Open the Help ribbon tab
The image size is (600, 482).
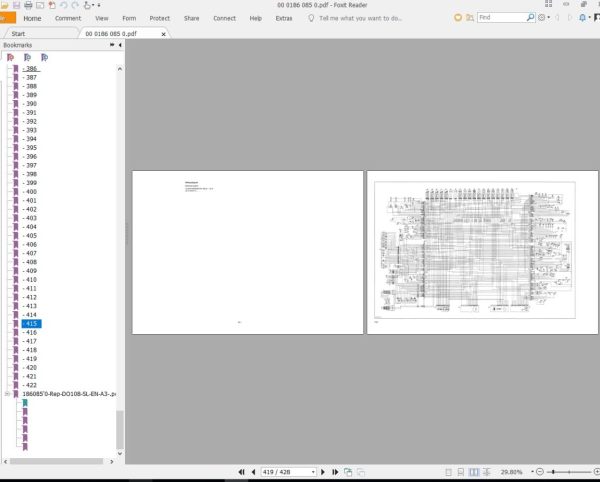(255, 18)
